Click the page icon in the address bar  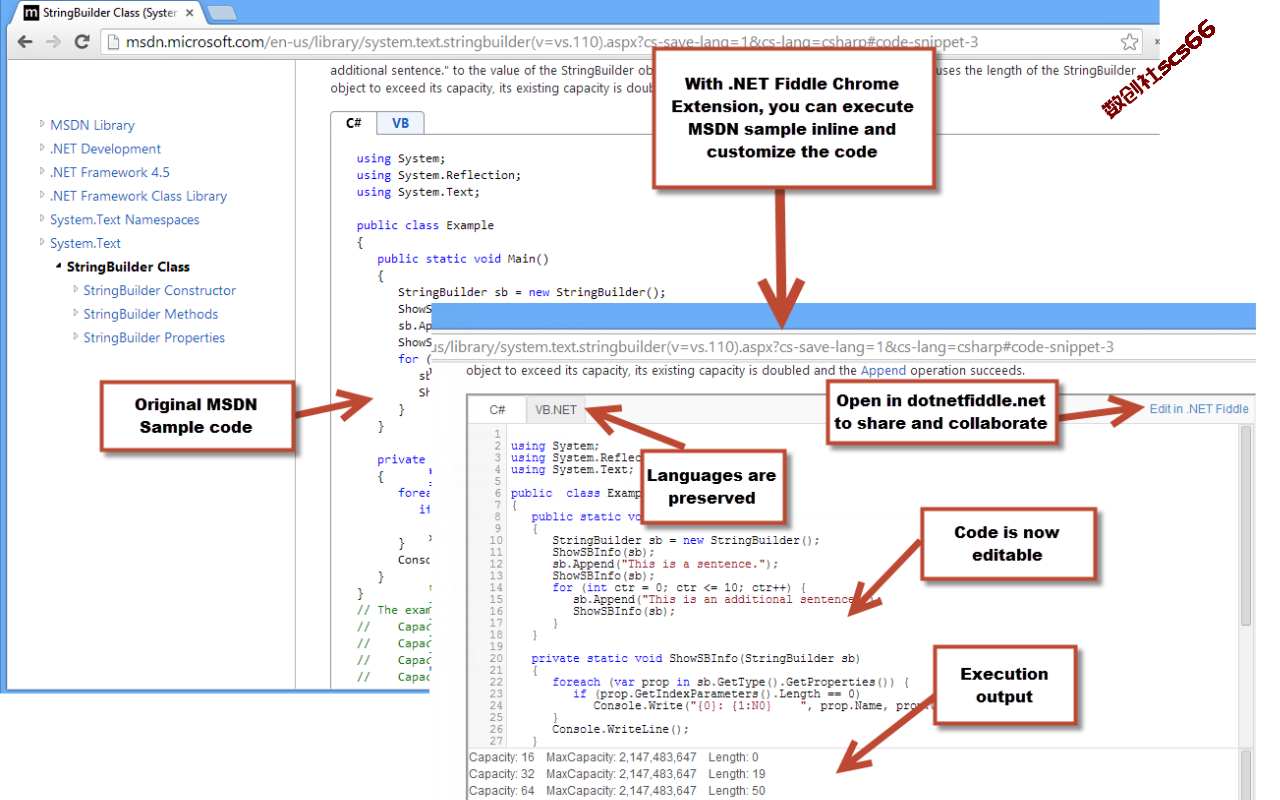pyautogui.click(x=113, y=42)
